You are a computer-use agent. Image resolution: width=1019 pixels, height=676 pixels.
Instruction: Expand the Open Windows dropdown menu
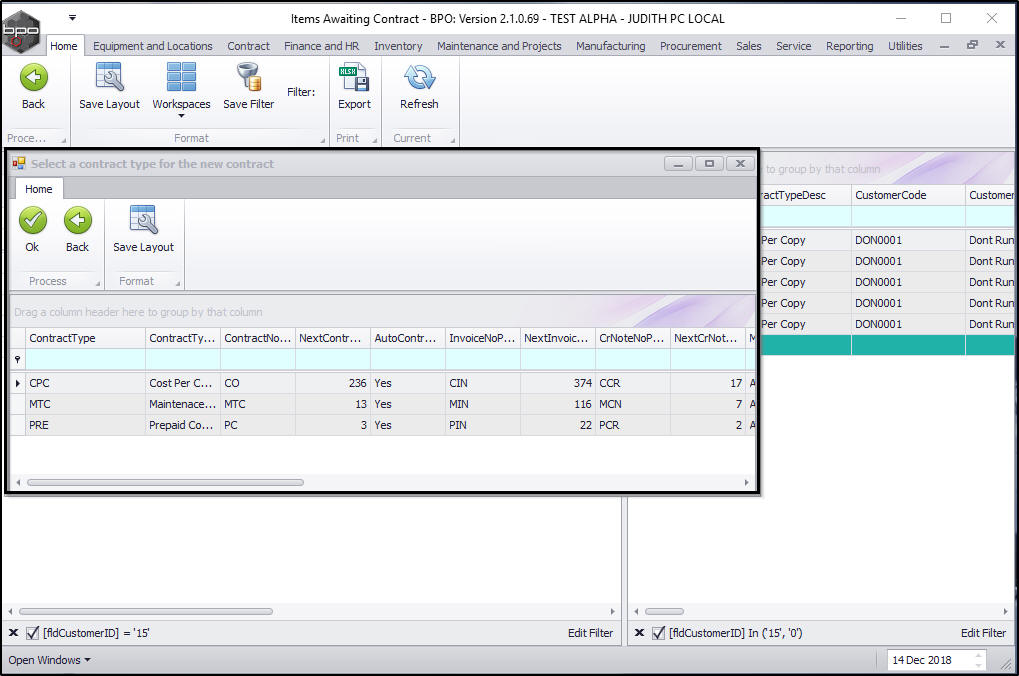[x=49, y=660]
